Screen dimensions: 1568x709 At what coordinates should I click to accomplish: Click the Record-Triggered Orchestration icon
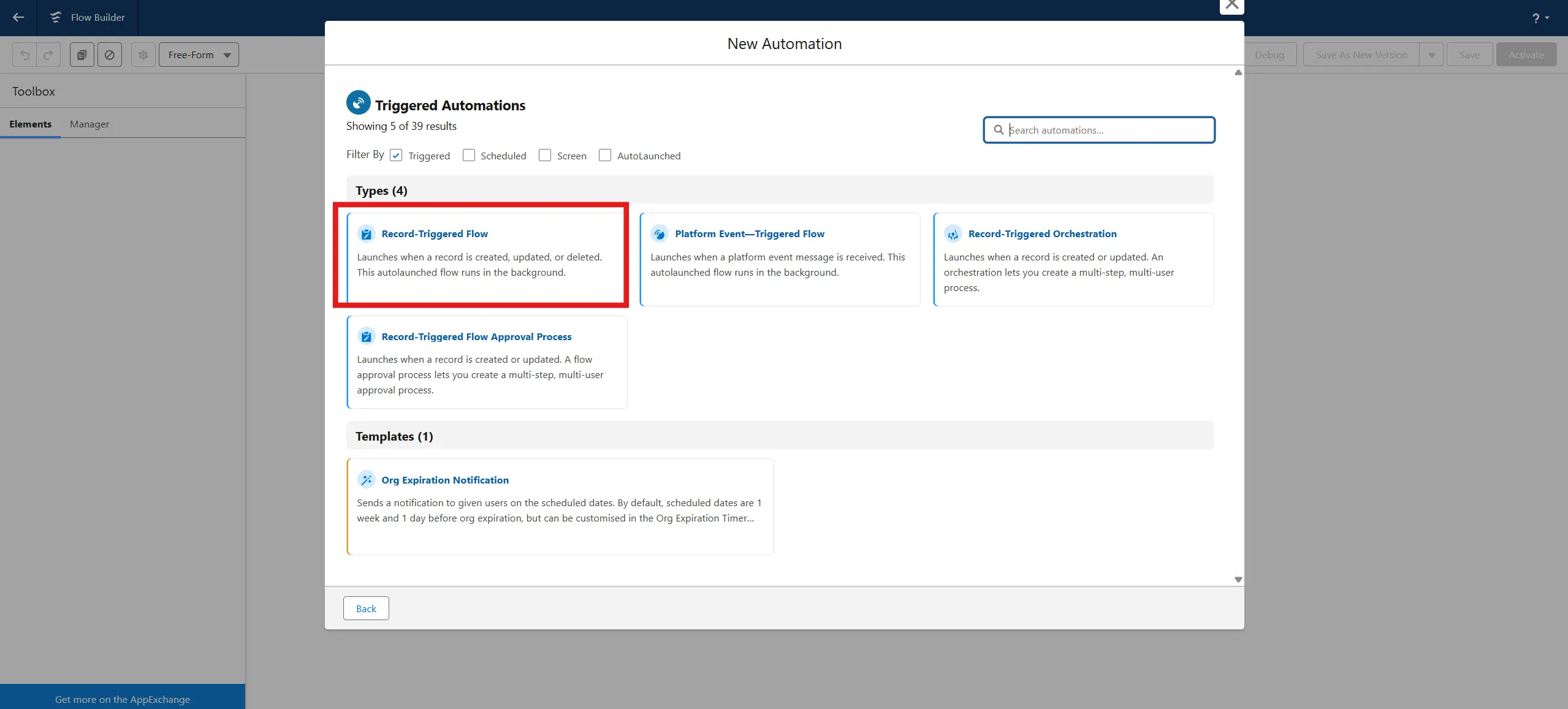(953, 233)
